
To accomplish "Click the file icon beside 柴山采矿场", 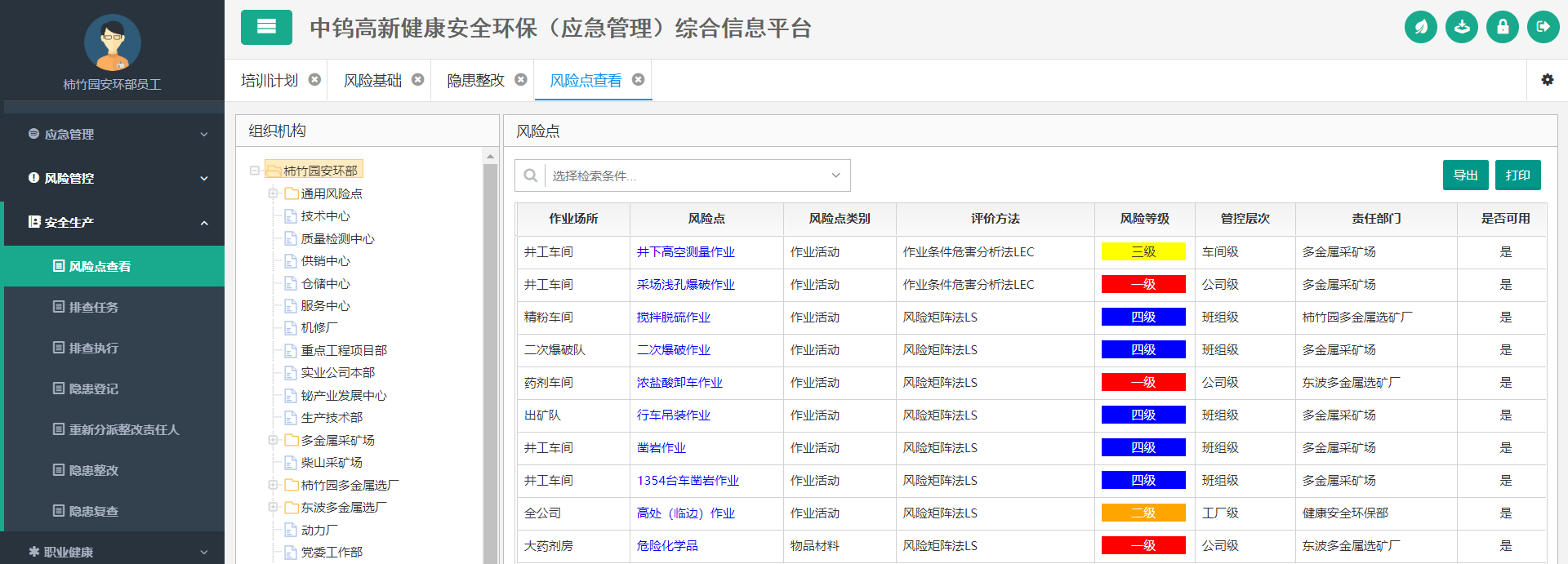I will point(290,463).
